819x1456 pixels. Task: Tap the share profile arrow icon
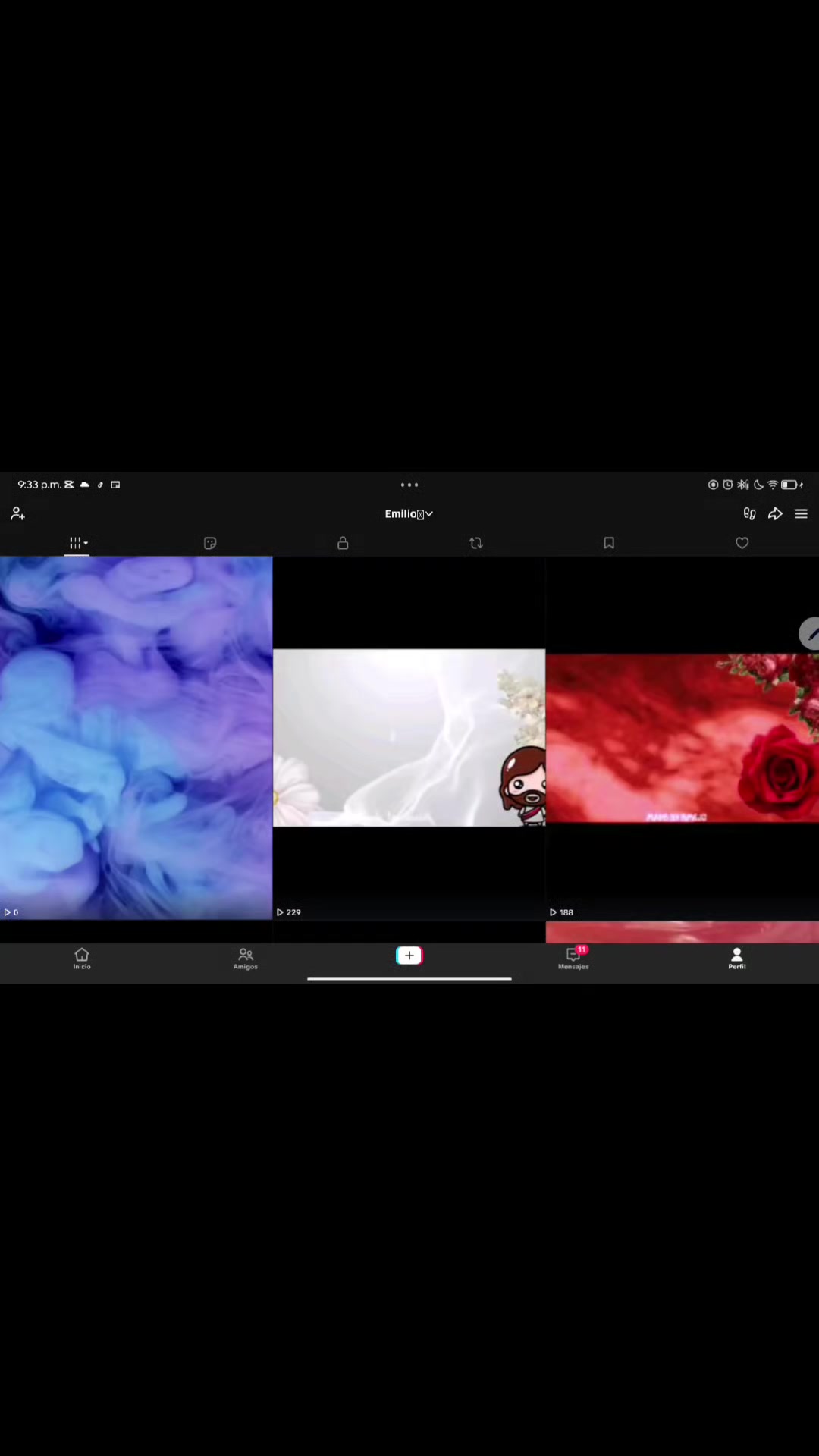click(x=775, y=514)
